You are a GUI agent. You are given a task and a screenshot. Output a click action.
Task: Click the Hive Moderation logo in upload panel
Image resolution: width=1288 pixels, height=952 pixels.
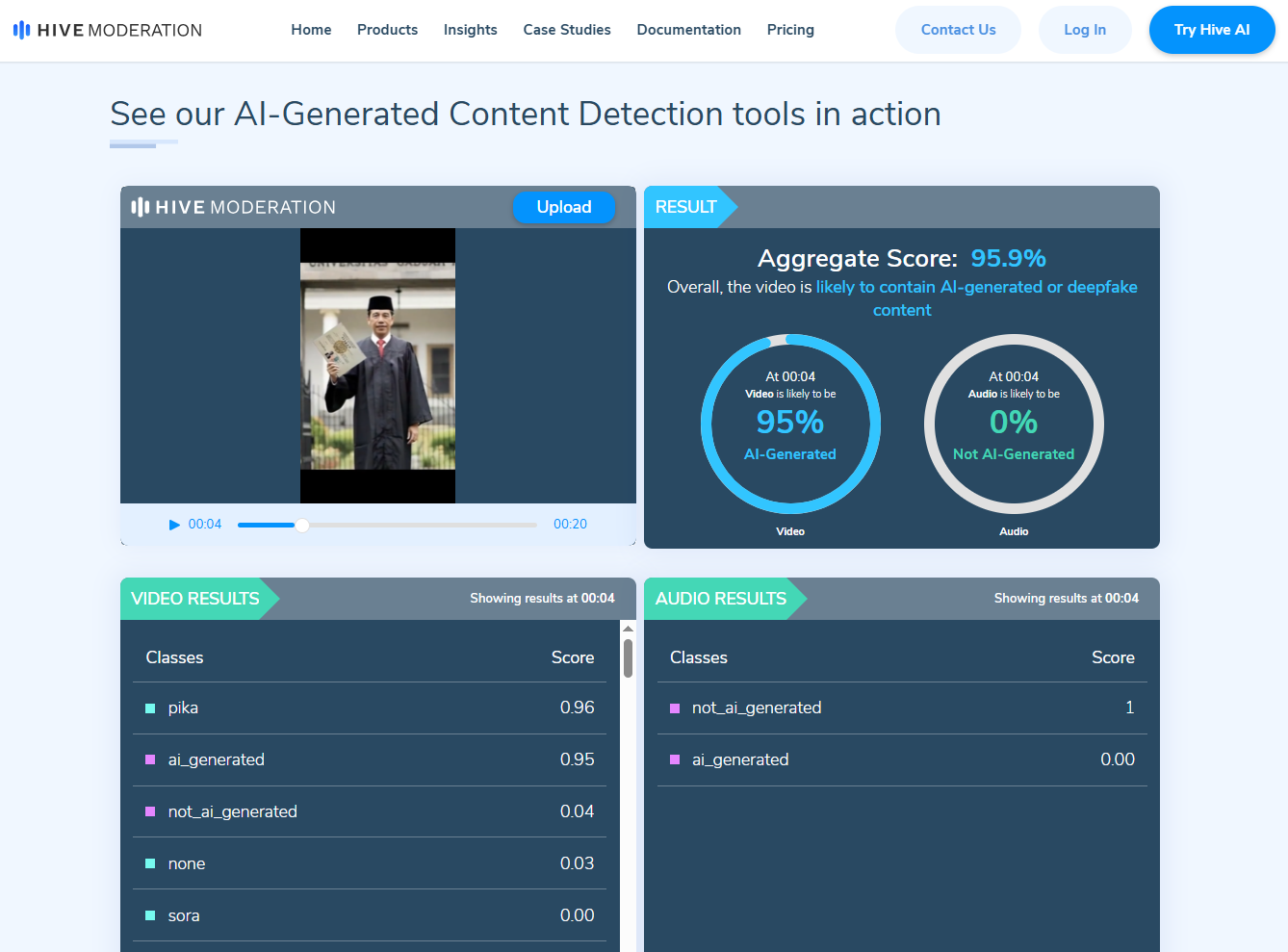click(234, 207)
